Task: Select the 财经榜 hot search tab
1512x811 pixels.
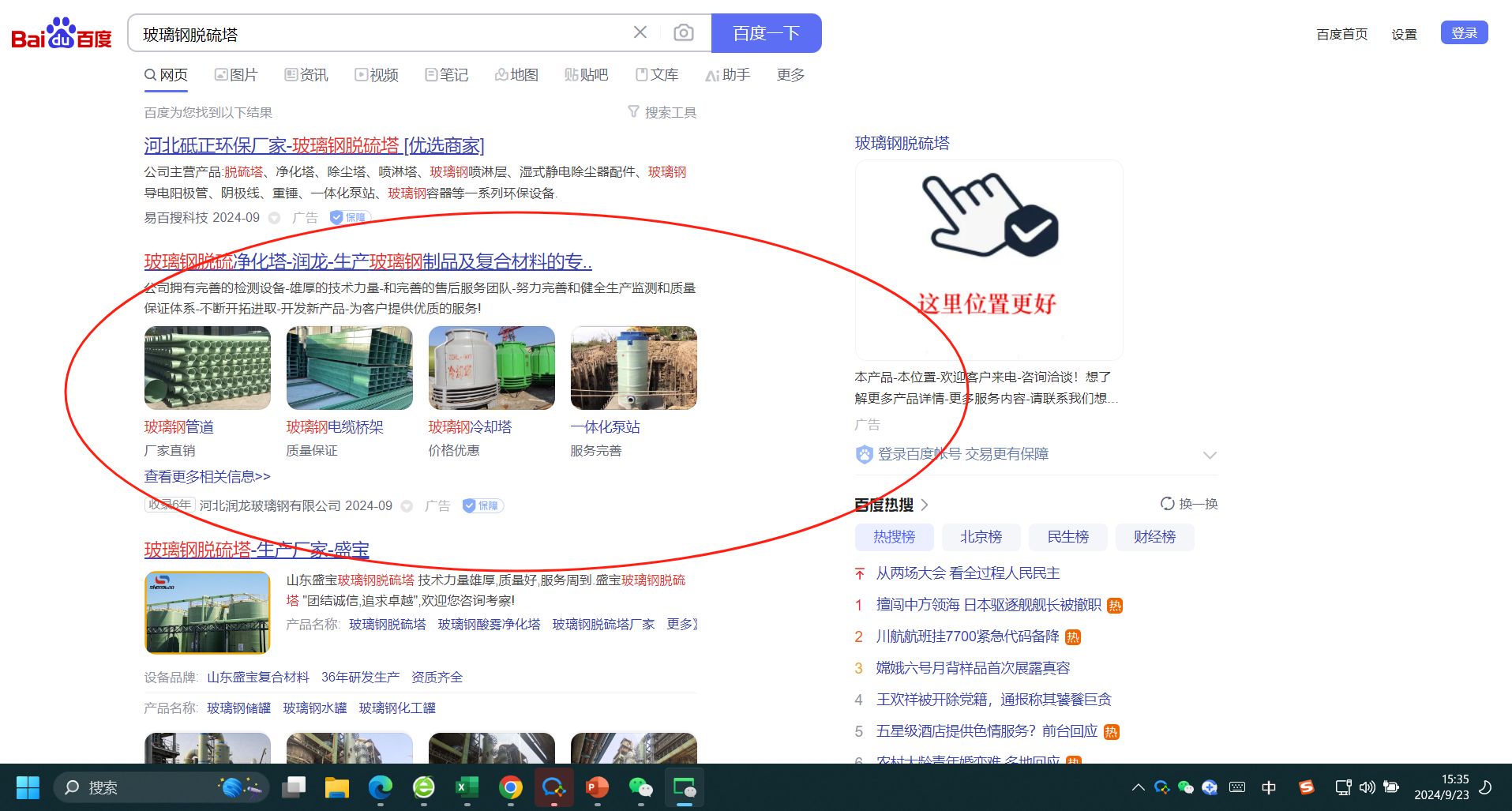Action: (1154, 537)
